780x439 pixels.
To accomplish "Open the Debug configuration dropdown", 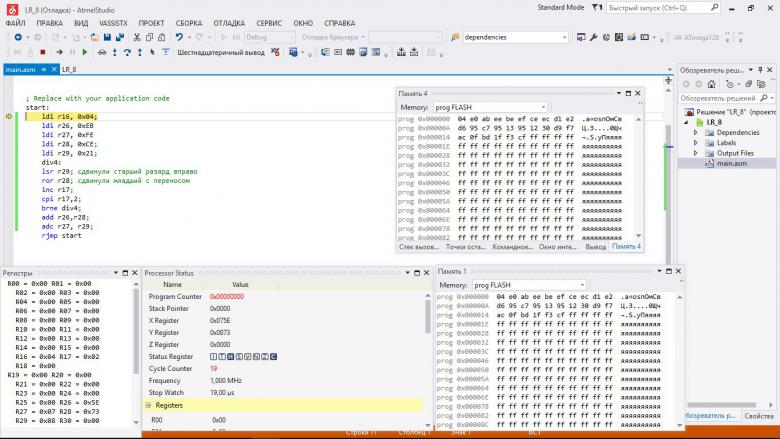I will (269, 37).
